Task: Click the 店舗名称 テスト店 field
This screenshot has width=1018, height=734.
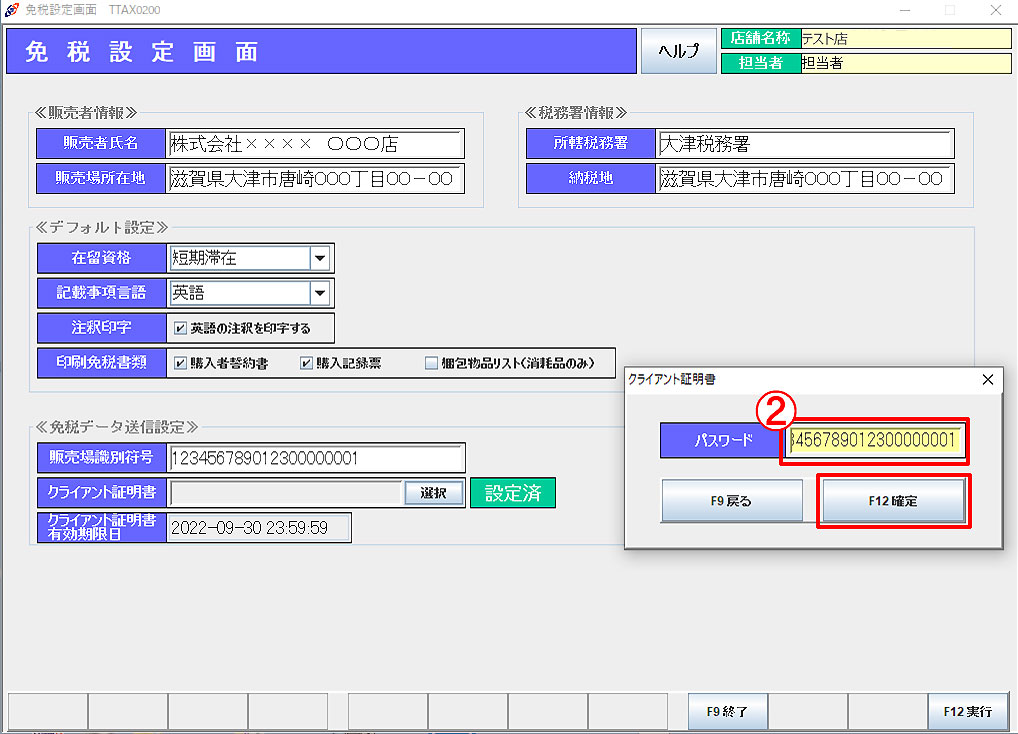Action: (x=906, y=38)
